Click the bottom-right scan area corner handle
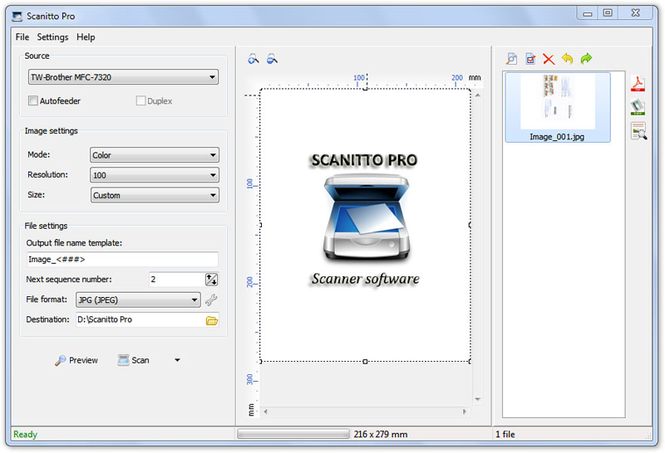The width and height of the screenshot is (665, 453). tap(470, 361)
